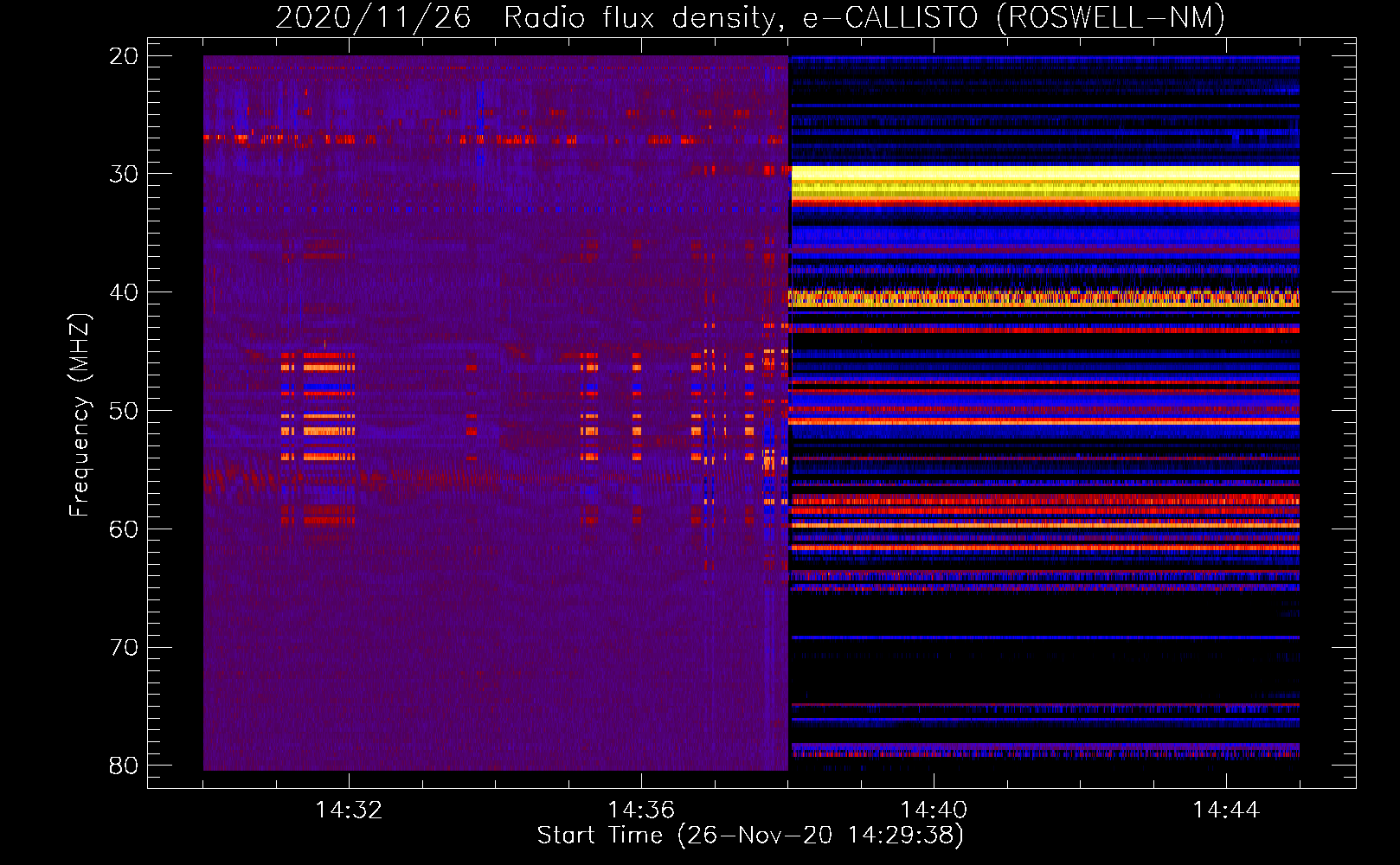Click the 50 MHz frequency tick label
This screenshot has height=865, width=1400.
coord(124,411)
